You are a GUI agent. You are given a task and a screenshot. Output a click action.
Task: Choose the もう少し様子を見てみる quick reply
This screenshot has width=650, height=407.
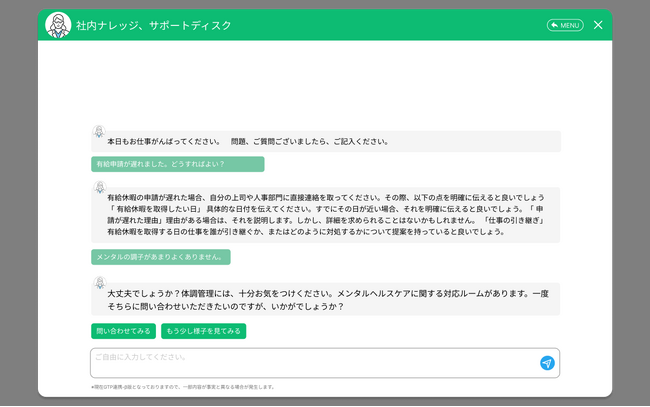(x=203, y=331)
